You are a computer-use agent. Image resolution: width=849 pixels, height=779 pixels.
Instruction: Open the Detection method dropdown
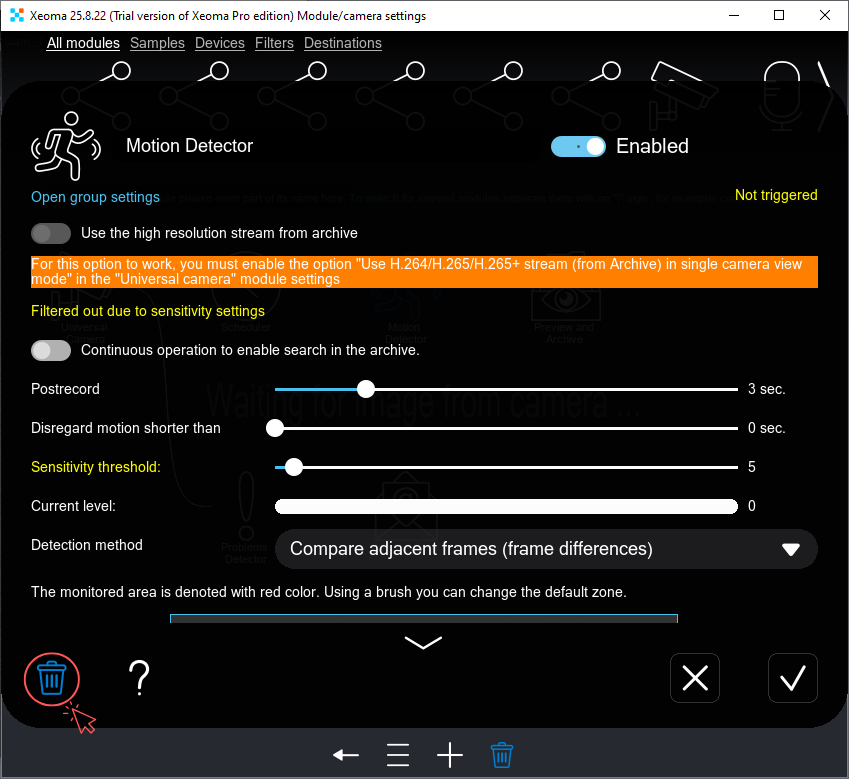click(x=546, y=548)
